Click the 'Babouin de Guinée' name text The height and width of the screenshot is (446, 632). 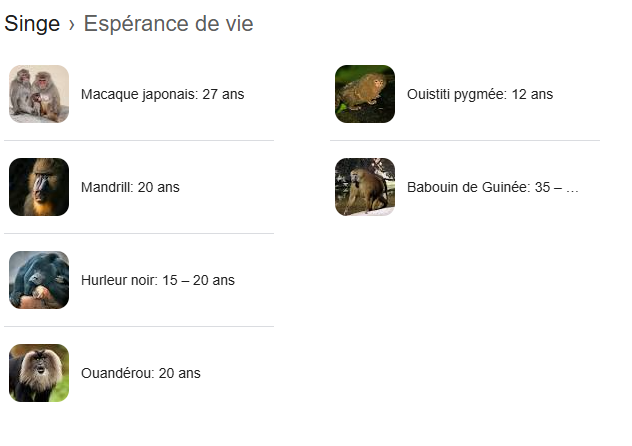coord(467,187)
